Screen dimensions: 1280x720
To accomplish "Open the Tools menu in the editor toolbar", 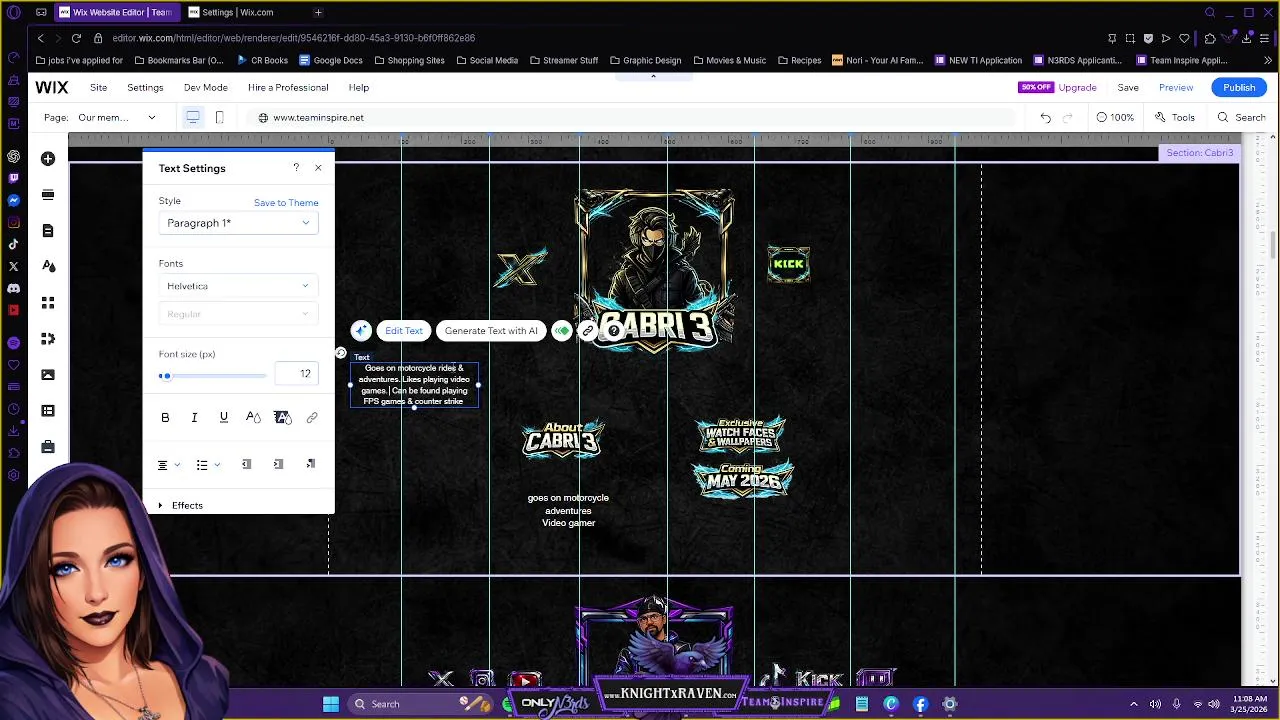I will [1175, 118].
